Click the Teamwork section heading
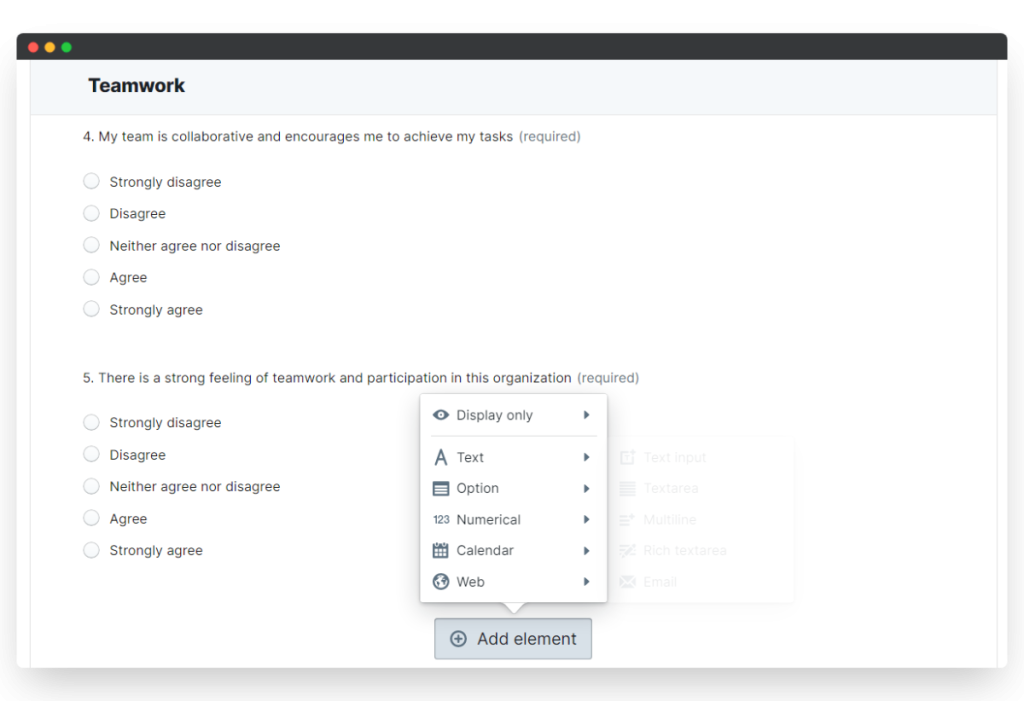Screen dimensions: 1024x701 pyautogui.click(x=137, y=86)
